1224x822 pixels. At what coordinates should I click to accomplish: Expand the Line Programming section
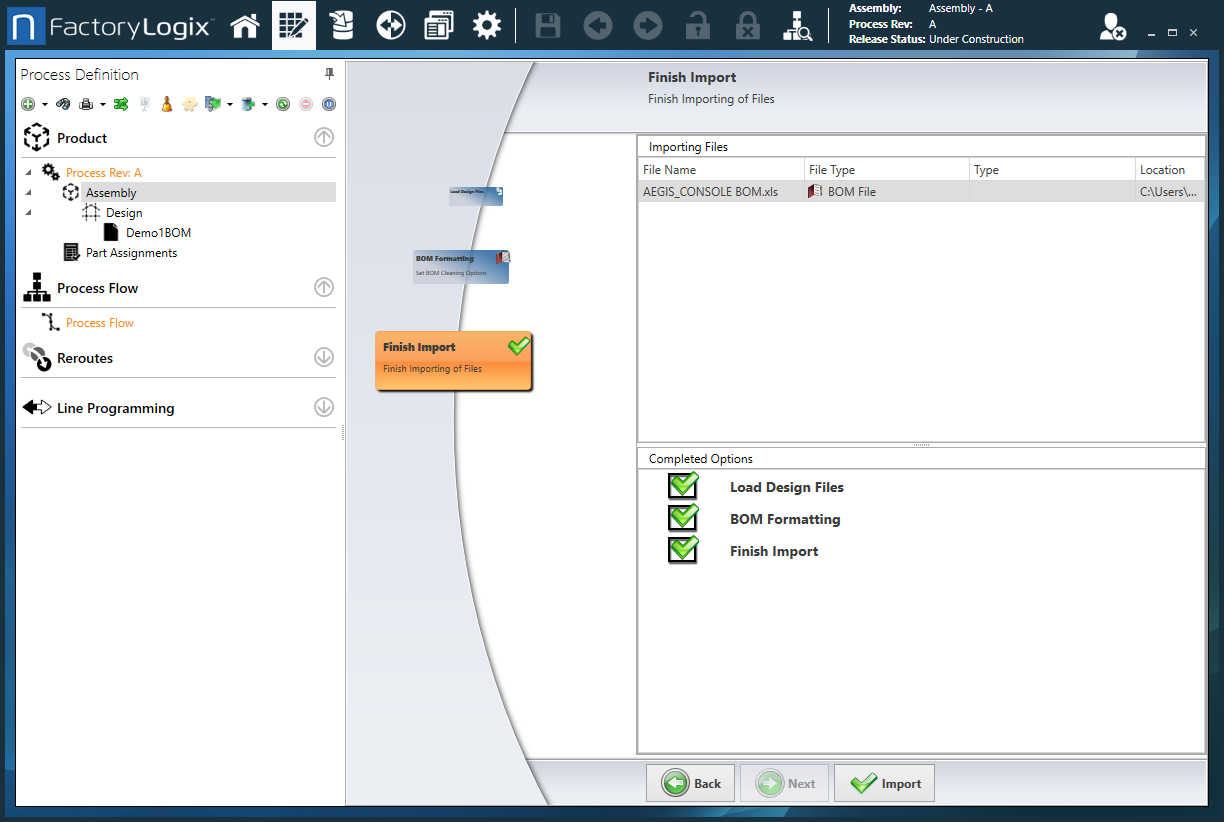pos(323,407)
